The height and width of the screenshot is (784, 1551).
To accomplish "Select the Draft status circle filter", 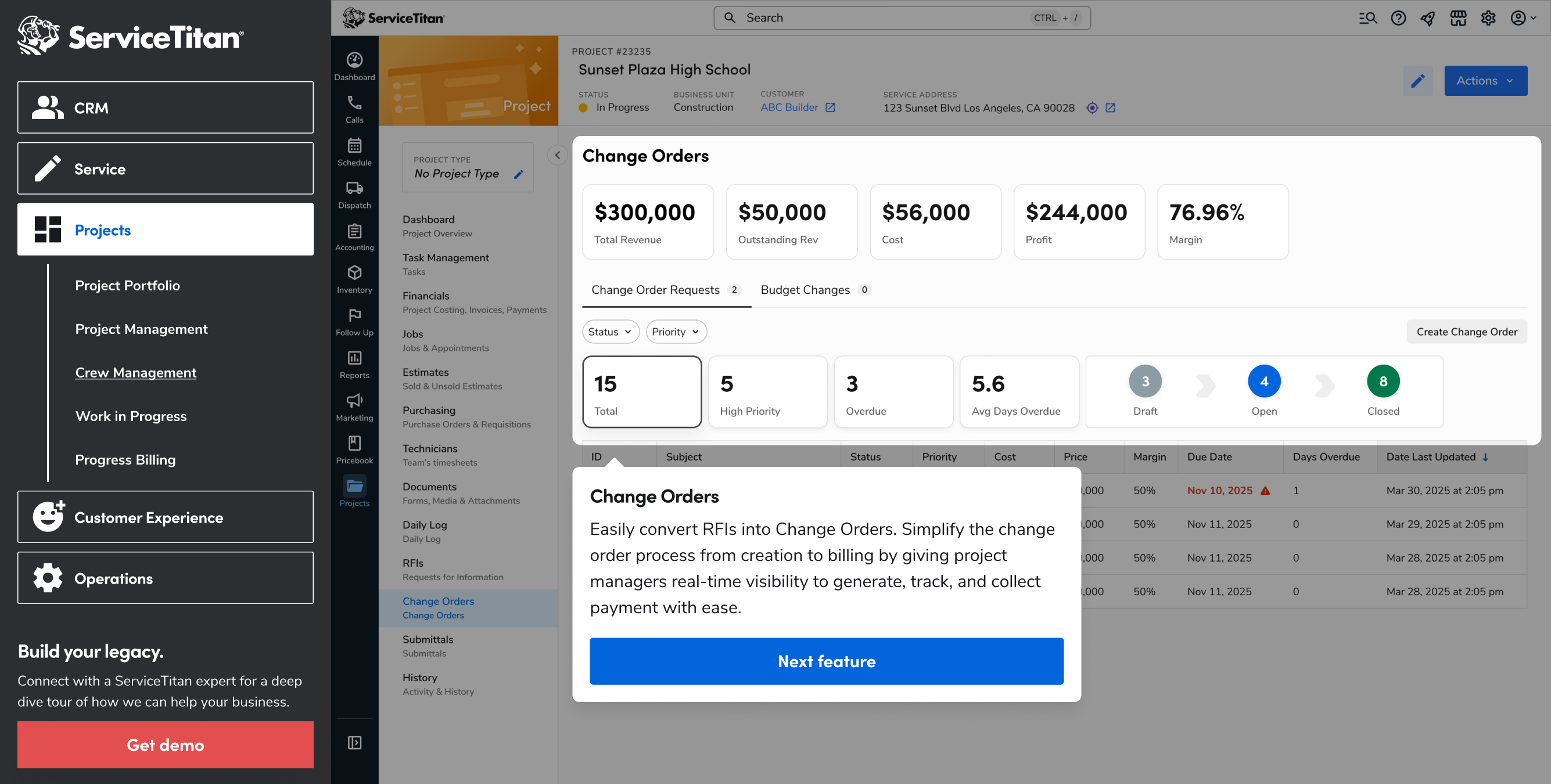I will click(1144, 382).
